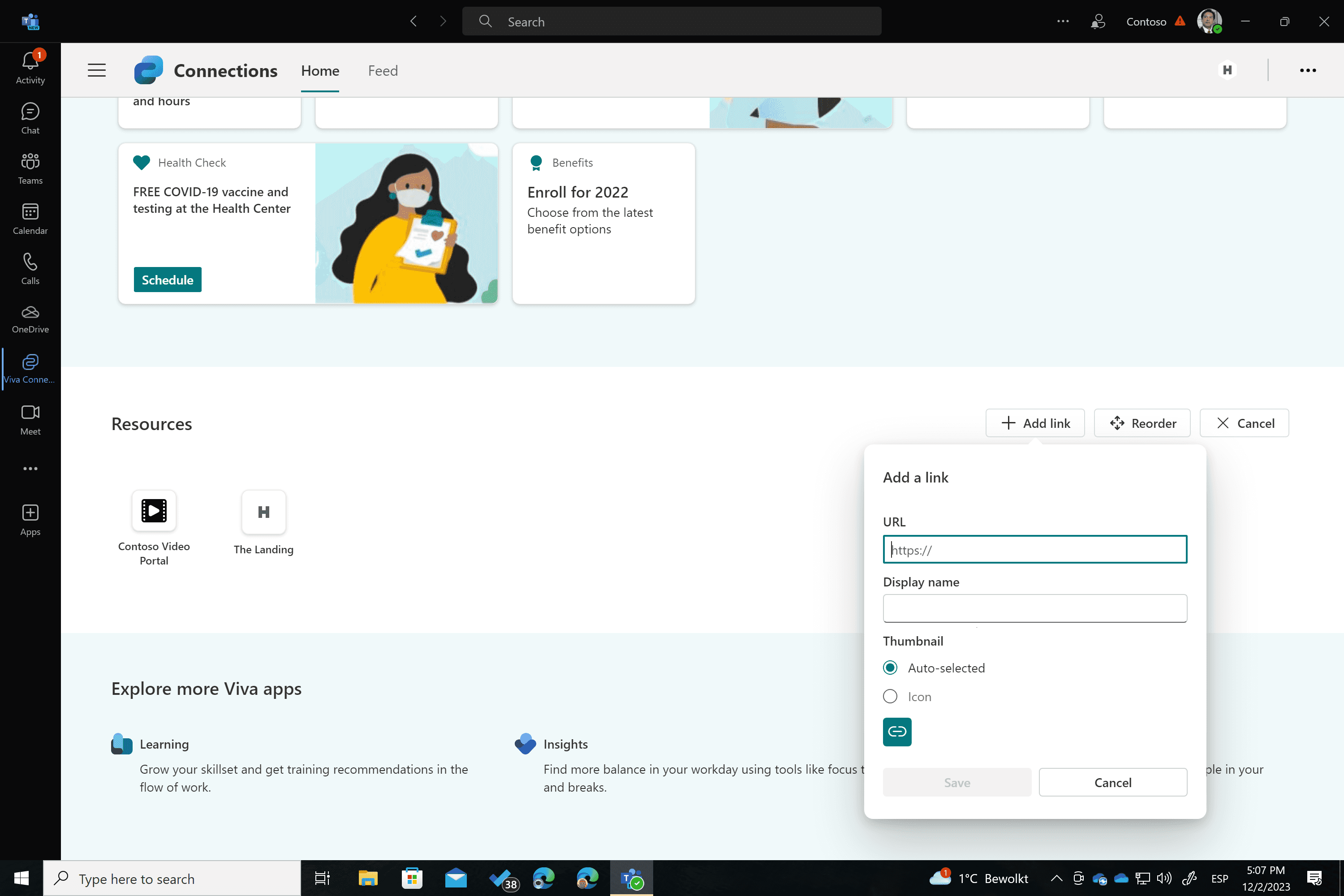Open Mail app from the taskbar

coord(456,878)
